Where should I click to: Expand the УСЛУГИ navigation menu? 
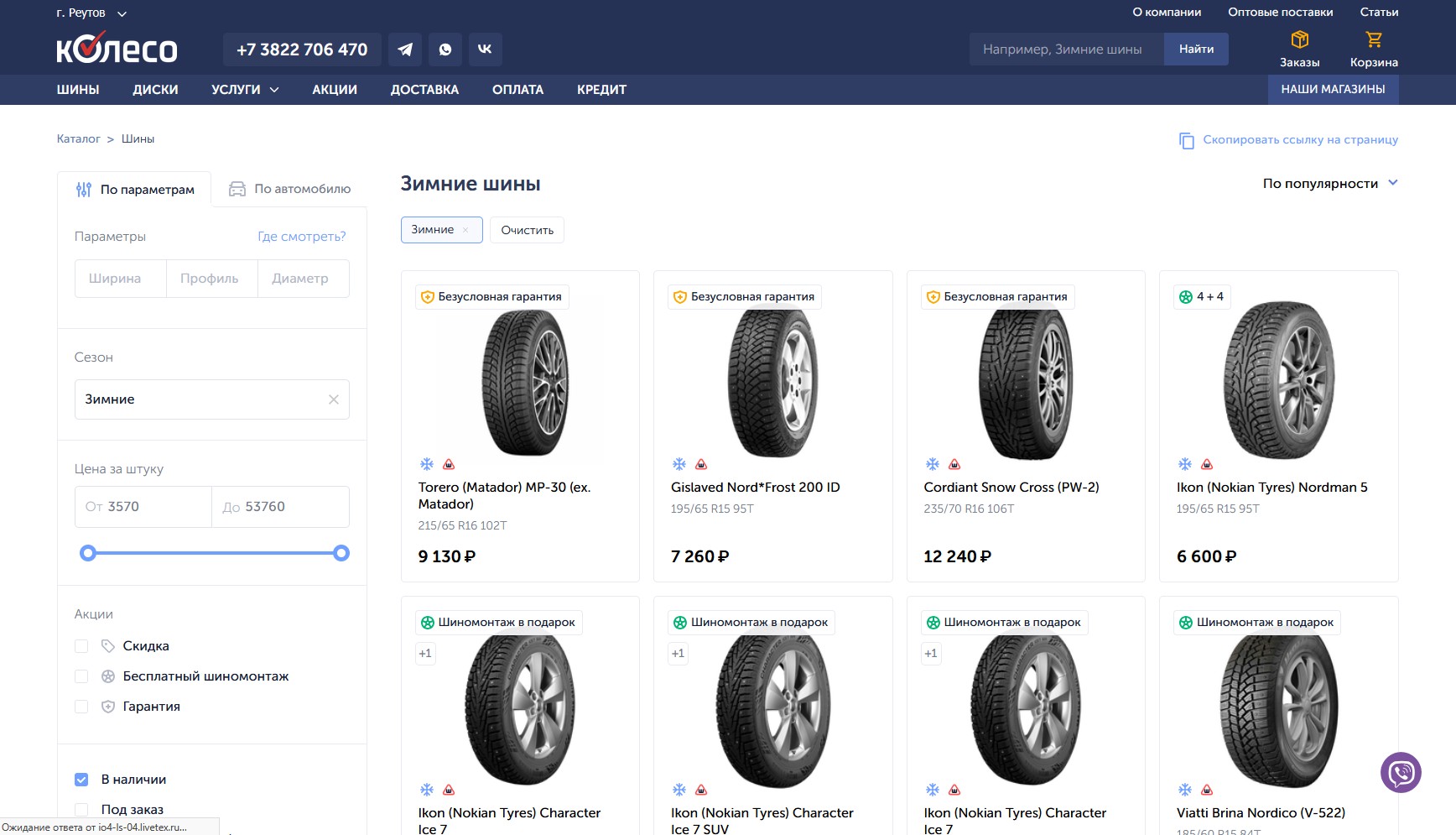click(x=245, y=90)
